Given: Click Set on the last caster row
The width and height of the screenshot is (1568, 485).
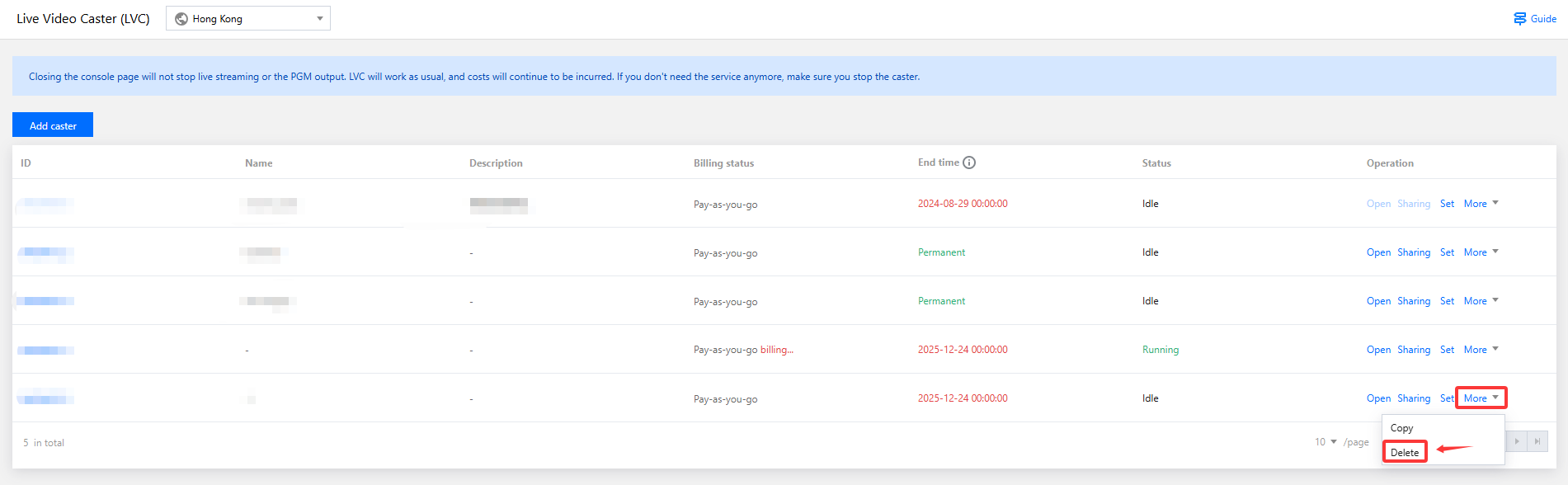Looking at the screenshot, I should click(1447, 398).
